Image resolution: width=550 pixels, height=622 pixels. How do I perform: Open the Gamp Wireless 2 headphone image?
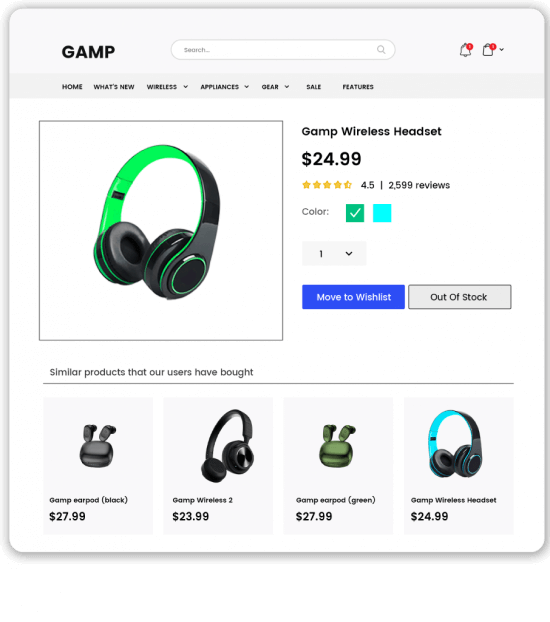[228, 445]
